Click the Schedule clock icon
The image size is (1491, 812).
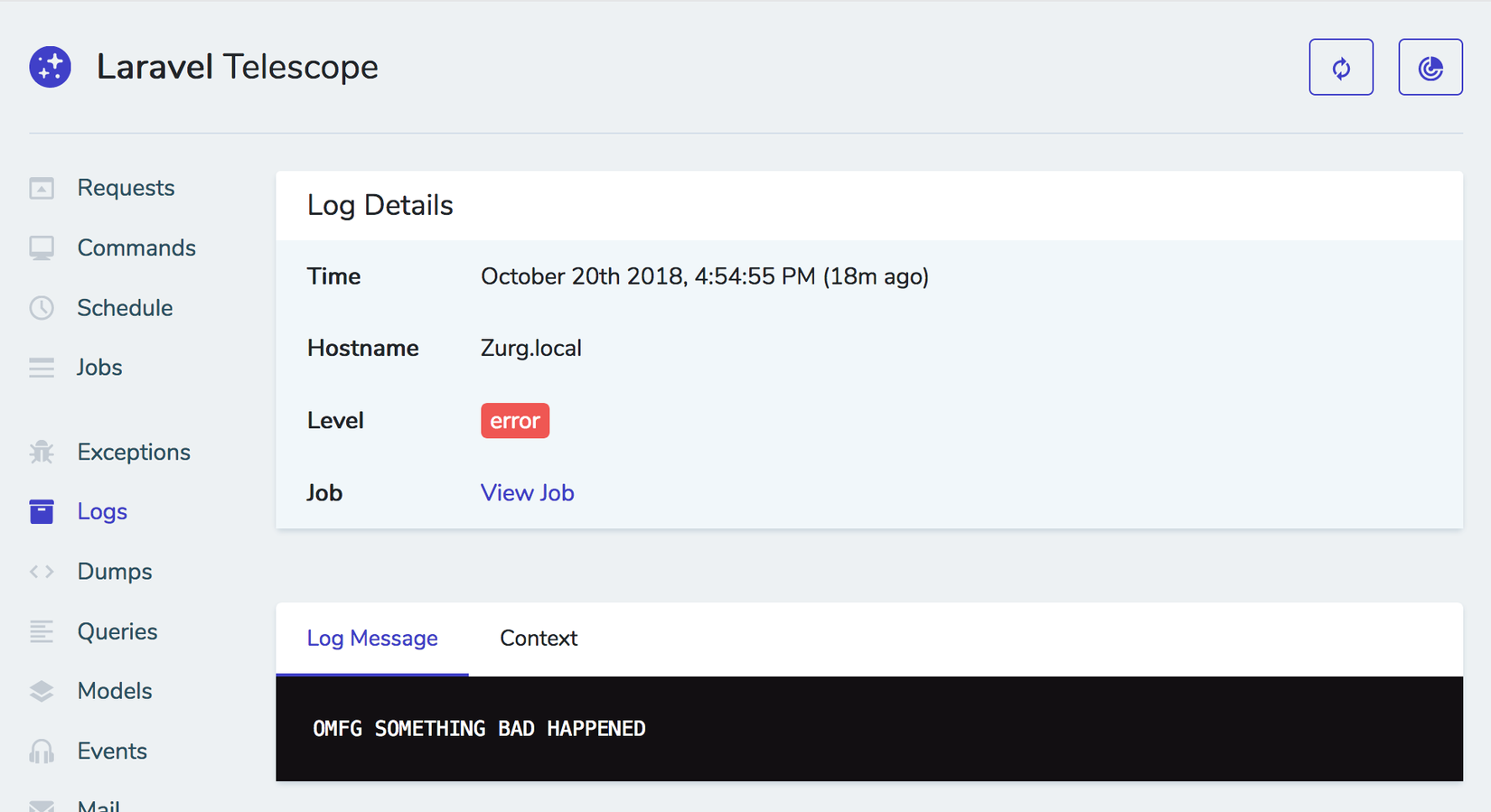[x=42, y=308]
